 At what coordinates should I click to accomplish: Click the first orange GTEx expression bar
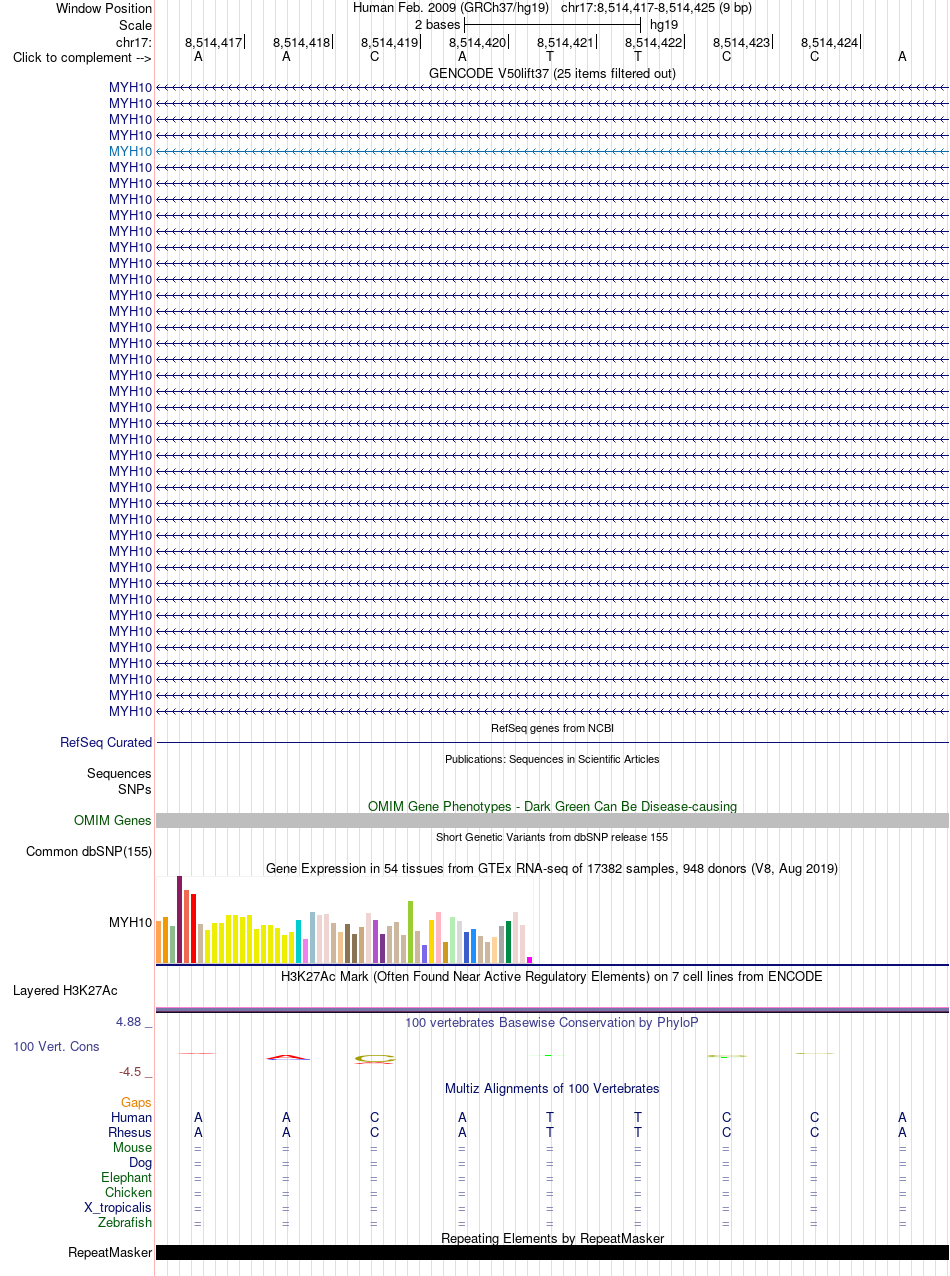click(x=159, y=942)
